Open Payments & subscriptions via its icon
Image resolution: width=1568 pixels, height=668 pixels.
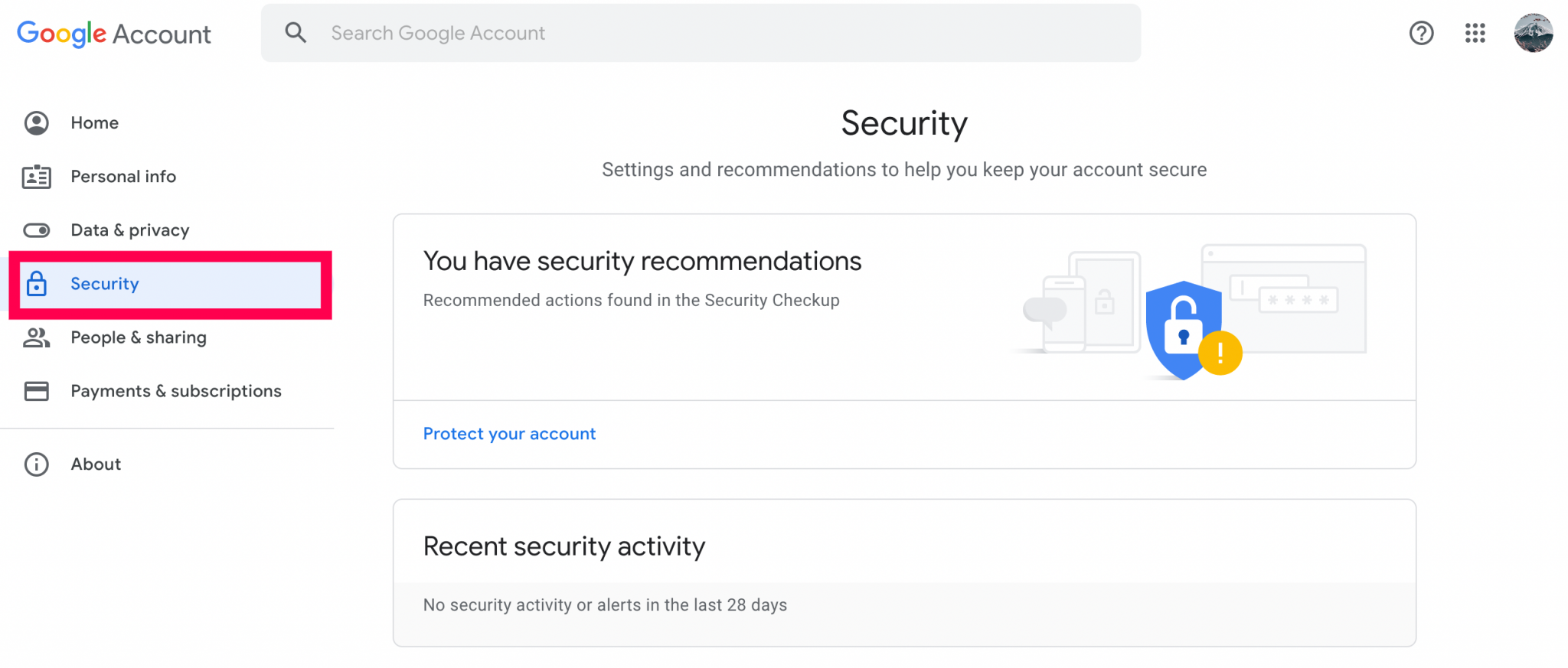tap(35, 391)
